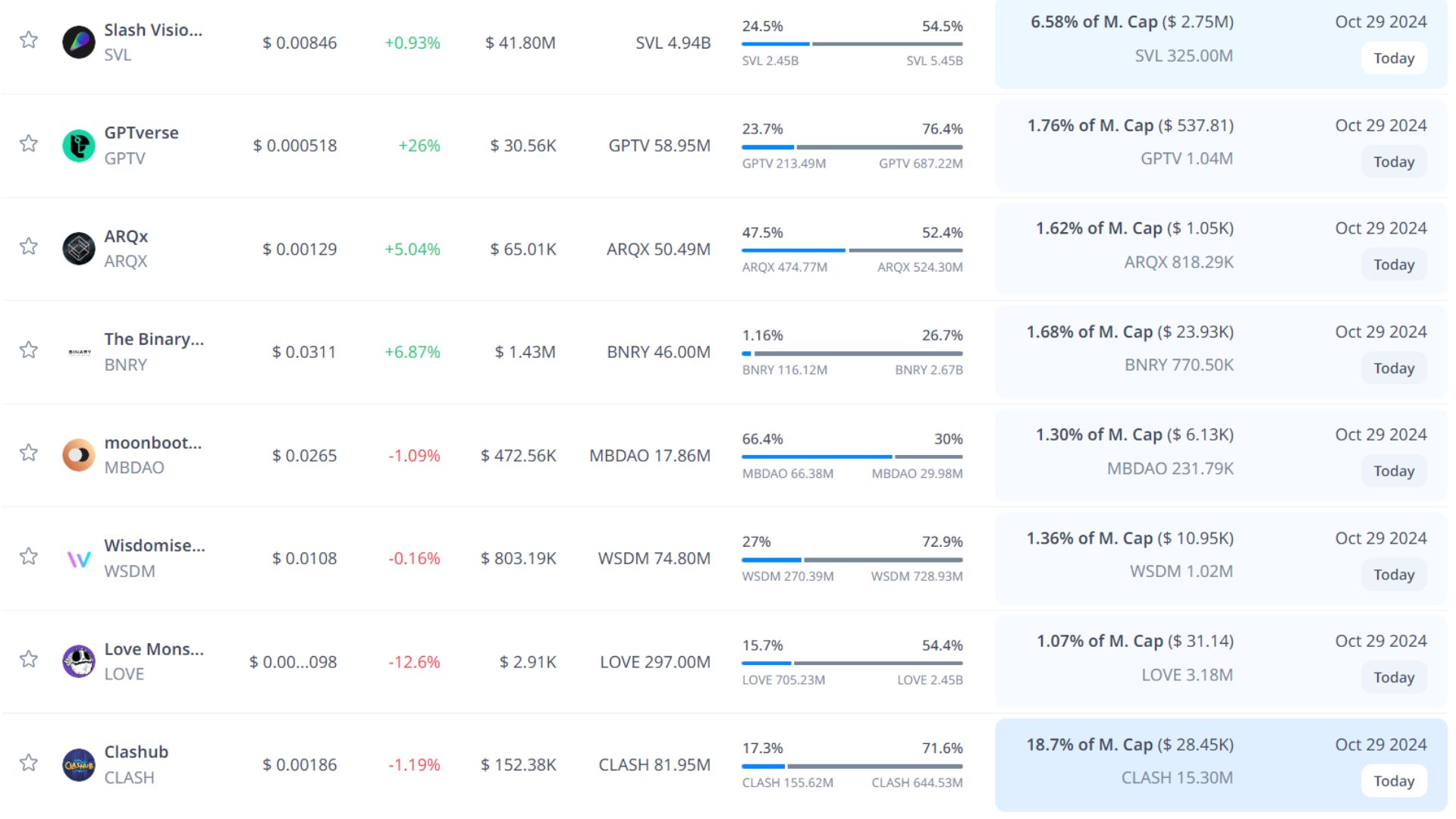
Task: Click Today badge in CLASH unlock card
Action: coord(1394,781)
